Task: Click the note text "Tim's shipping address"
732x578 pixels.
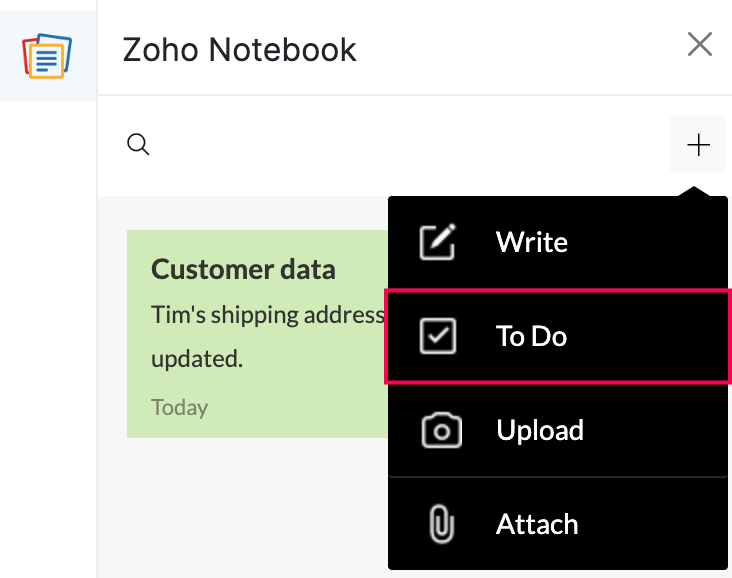Action: pos(267,315)
